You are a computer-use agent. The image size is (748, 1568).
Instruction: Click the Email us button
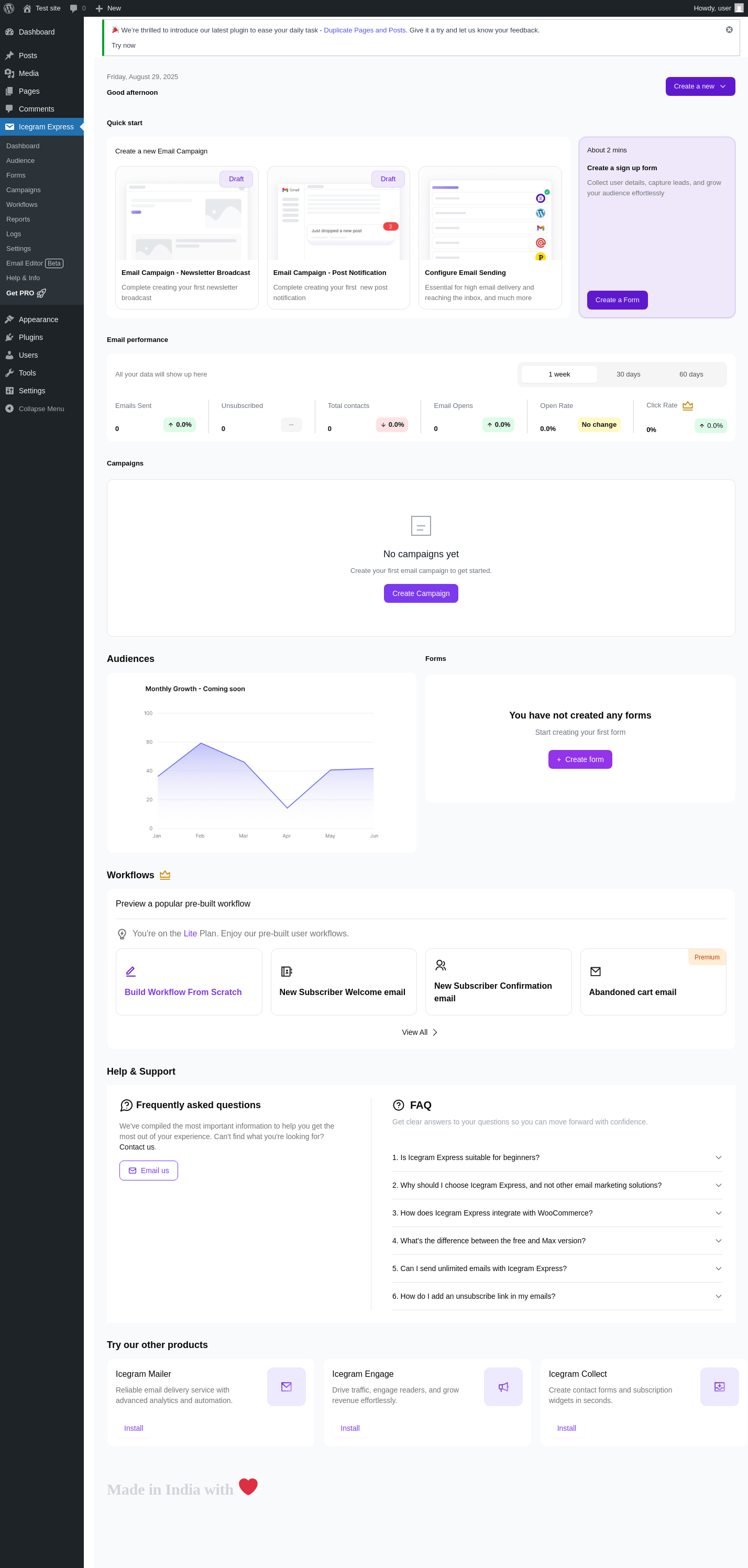pos(149,1171)
